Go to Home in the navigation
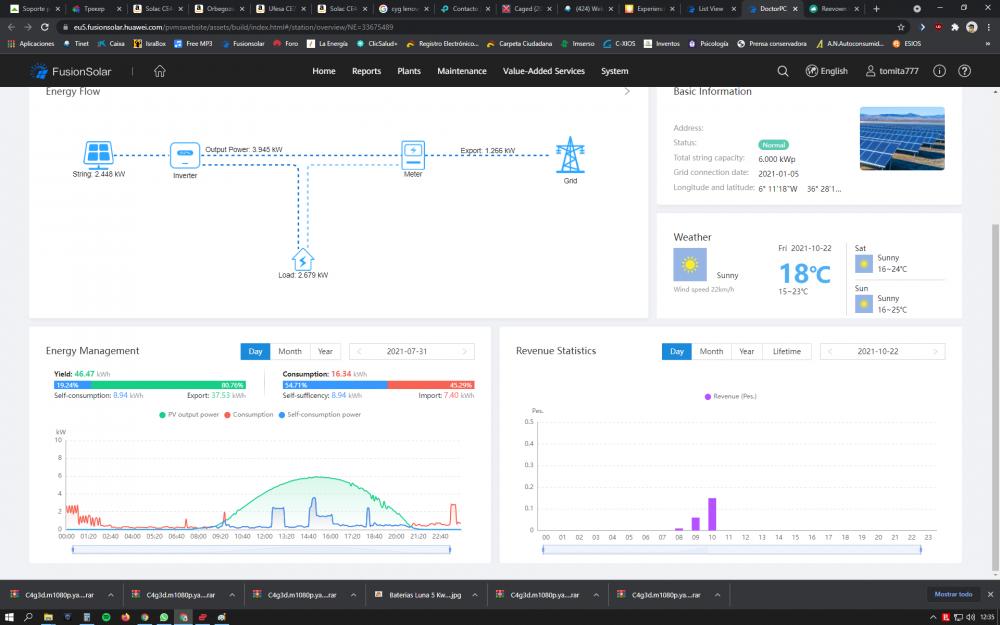Viewport: 1000px width, 625px height. coord(323,71)
